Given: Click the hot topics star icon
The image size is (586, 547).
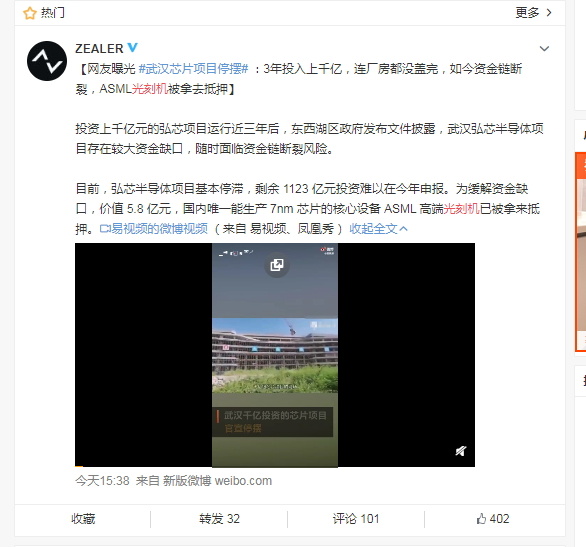Looking at the screenshot, I should coord(30,13).
